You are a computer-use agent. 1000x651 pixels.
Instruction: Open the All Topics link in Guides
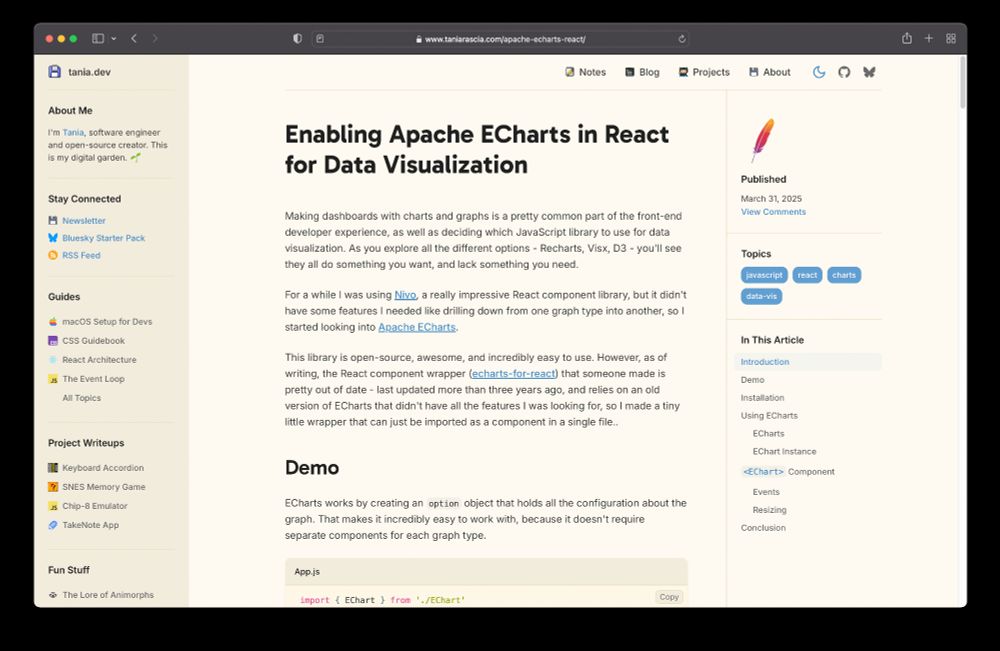click(82, 398)
